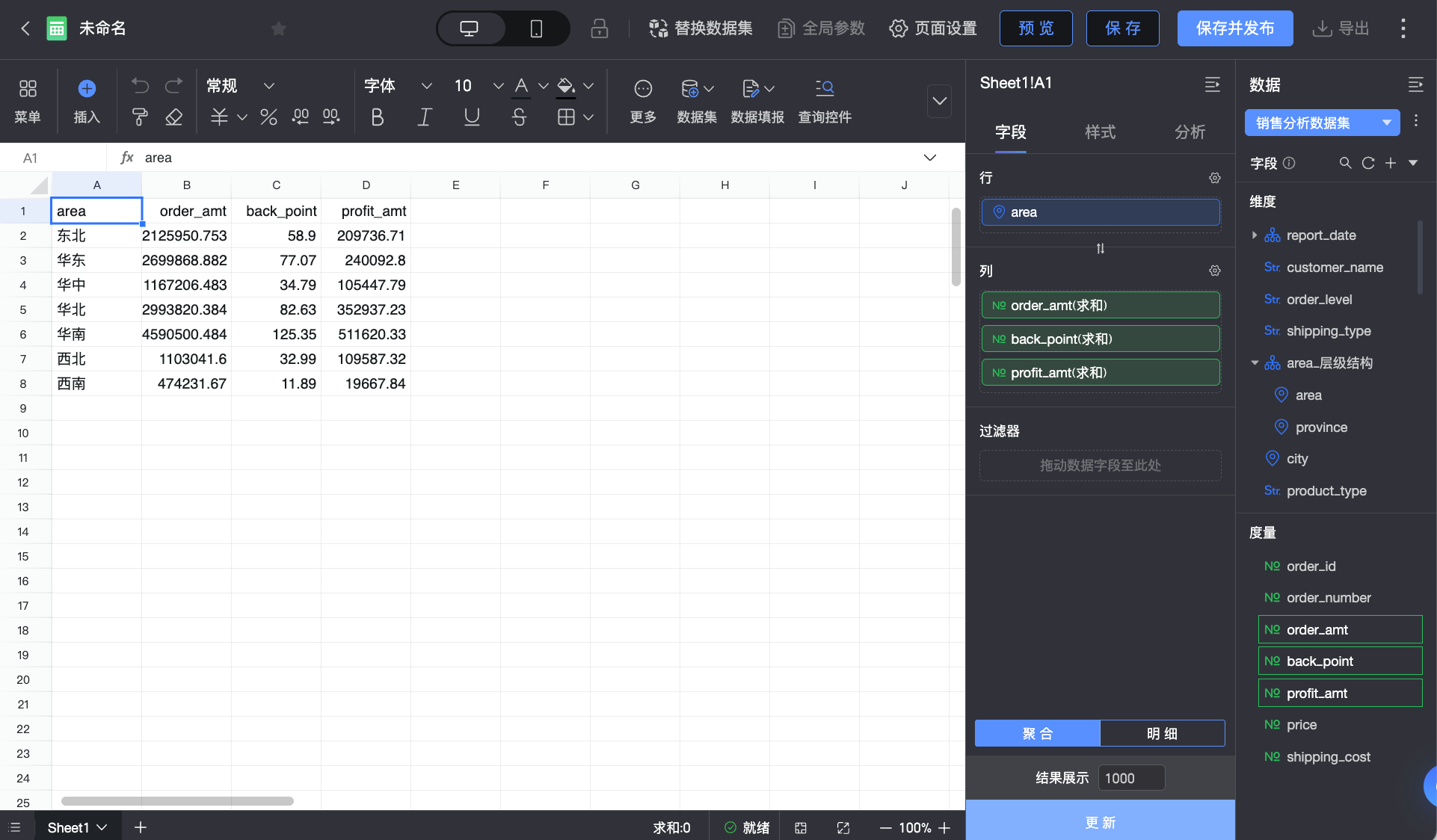The height and width of the screenshot is (840, 1437).
Task: Toggle bold text formatting
Action: [x=378, y=117]
